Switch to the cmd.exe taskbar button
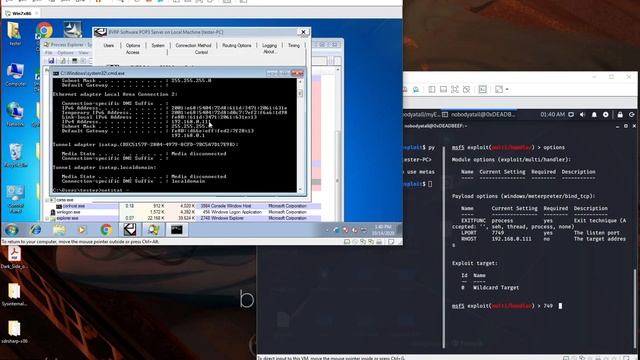Viewport: 640px width, 360px height. point(177,230)
